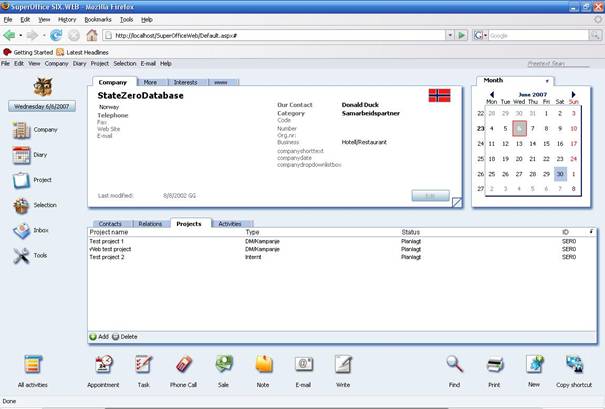Click the Edit button on company card

point(430,196)
